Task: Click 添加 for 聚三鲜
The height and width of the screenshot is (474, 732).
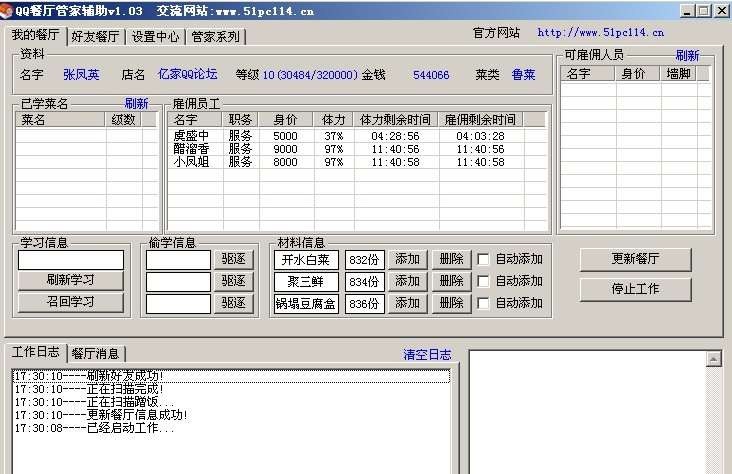Action: coord(408,281)
